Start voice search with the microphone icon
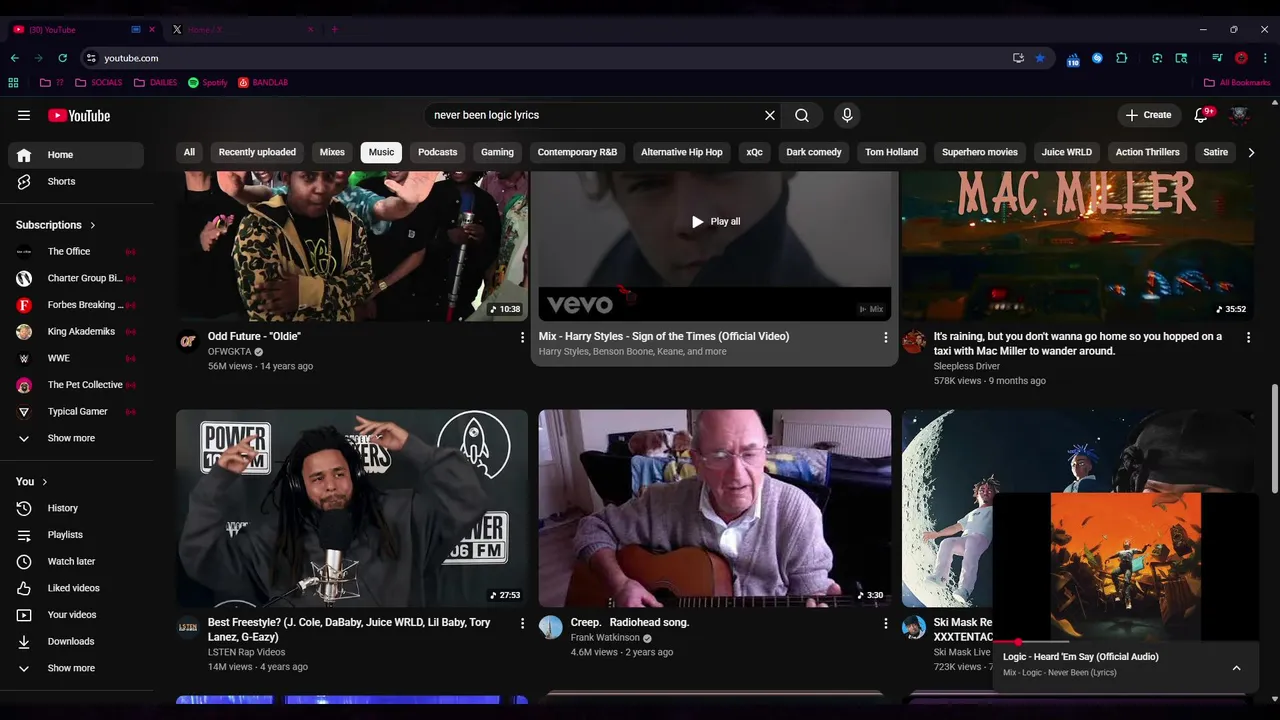This screenshot has width=1280, height=720. (x=847, y=115)
